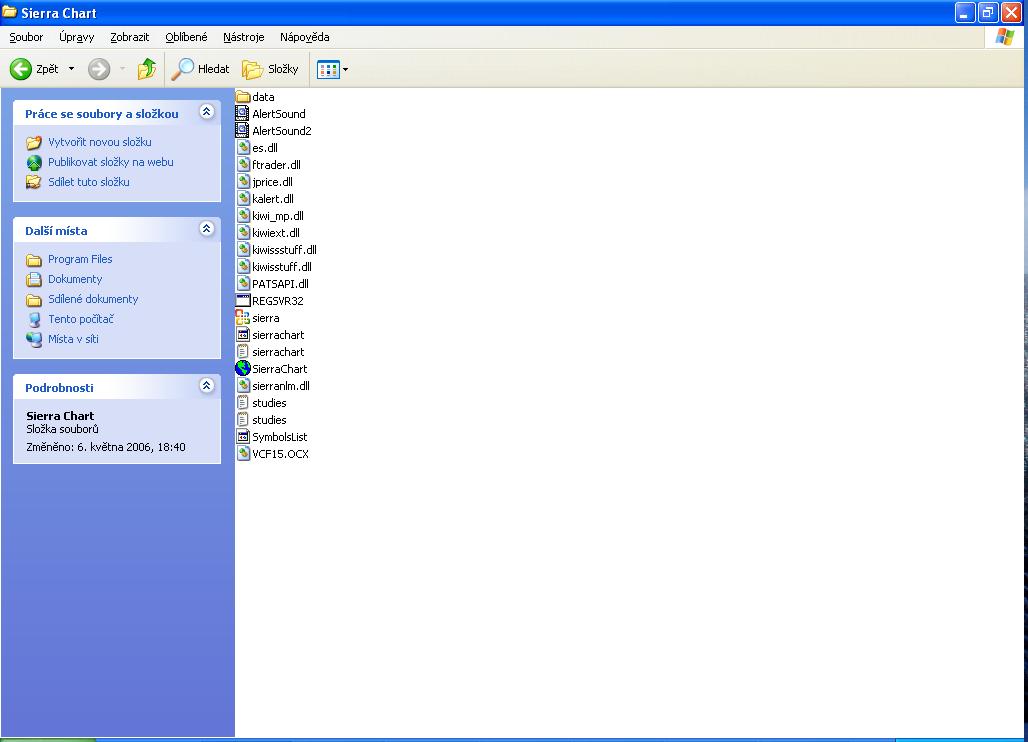
Task: Select the jprice.dll file
Action: (265, 182)
